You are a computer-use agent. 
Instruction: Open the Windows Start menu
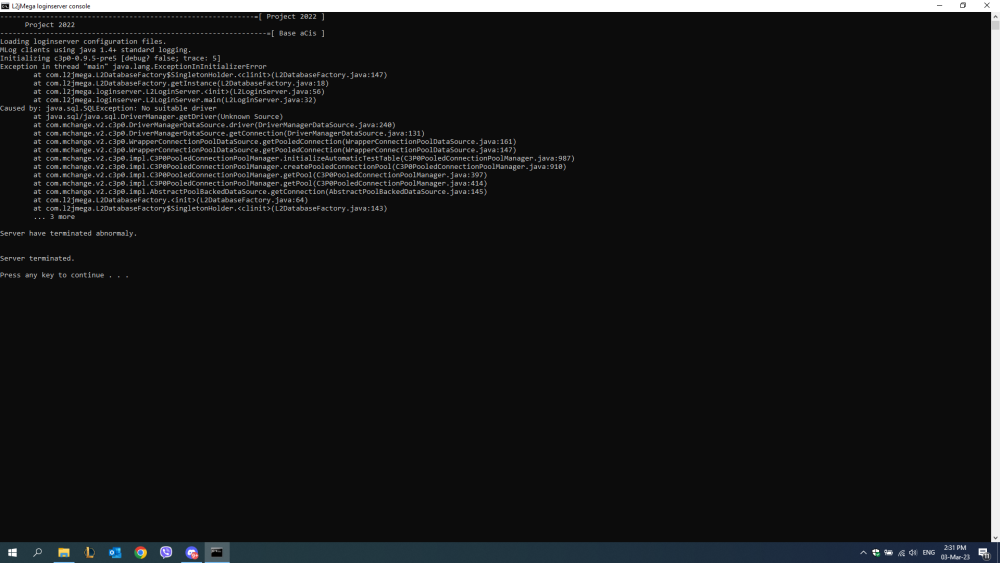point(13,552)
